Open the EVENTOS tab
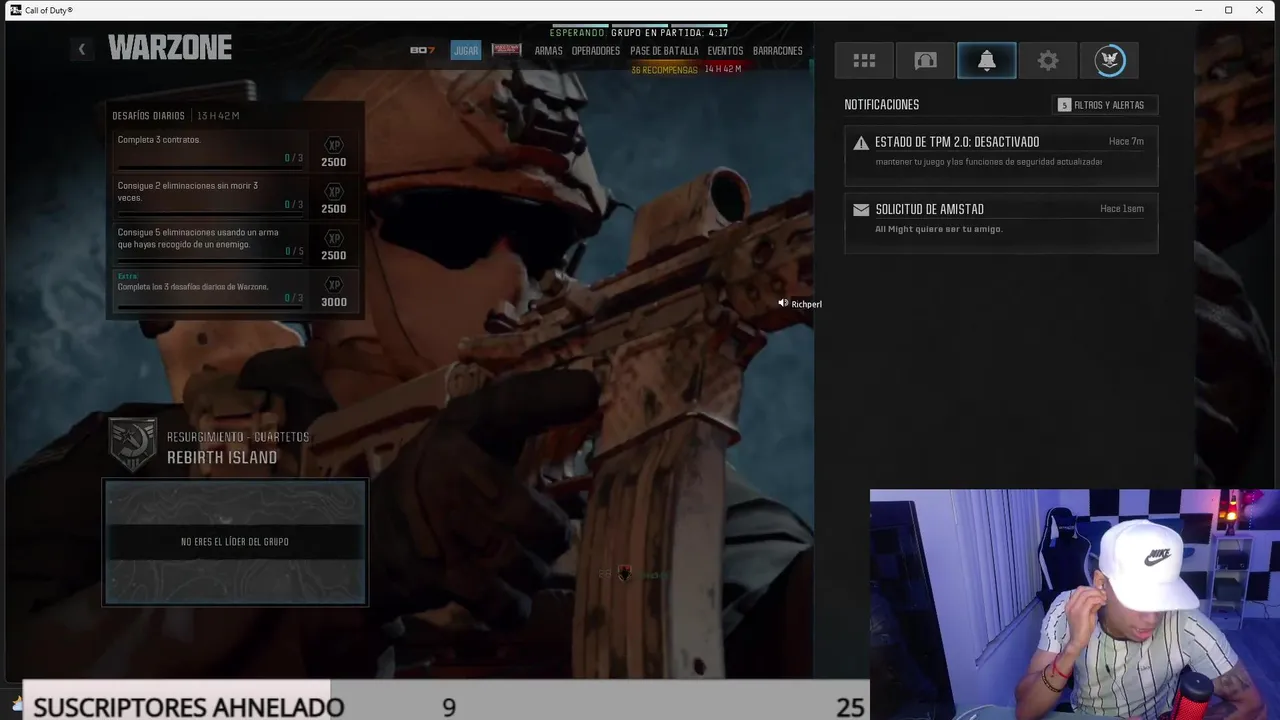1280x720 pixels. click(725, 51)
